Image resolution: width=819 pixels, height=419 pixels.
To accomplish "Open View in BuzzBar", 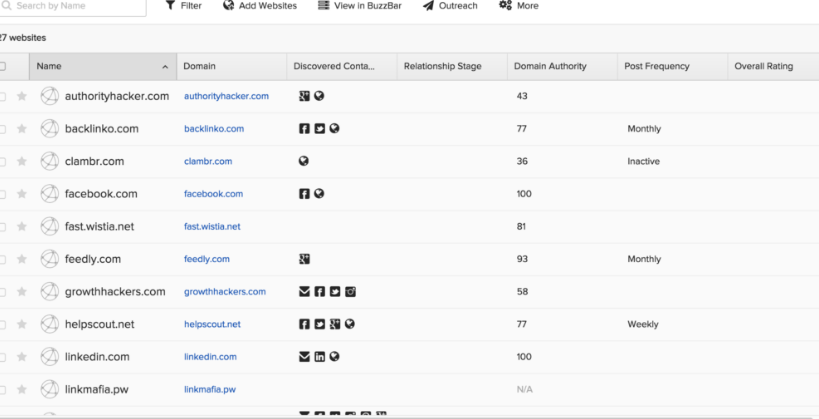I will tap(360, 6).
